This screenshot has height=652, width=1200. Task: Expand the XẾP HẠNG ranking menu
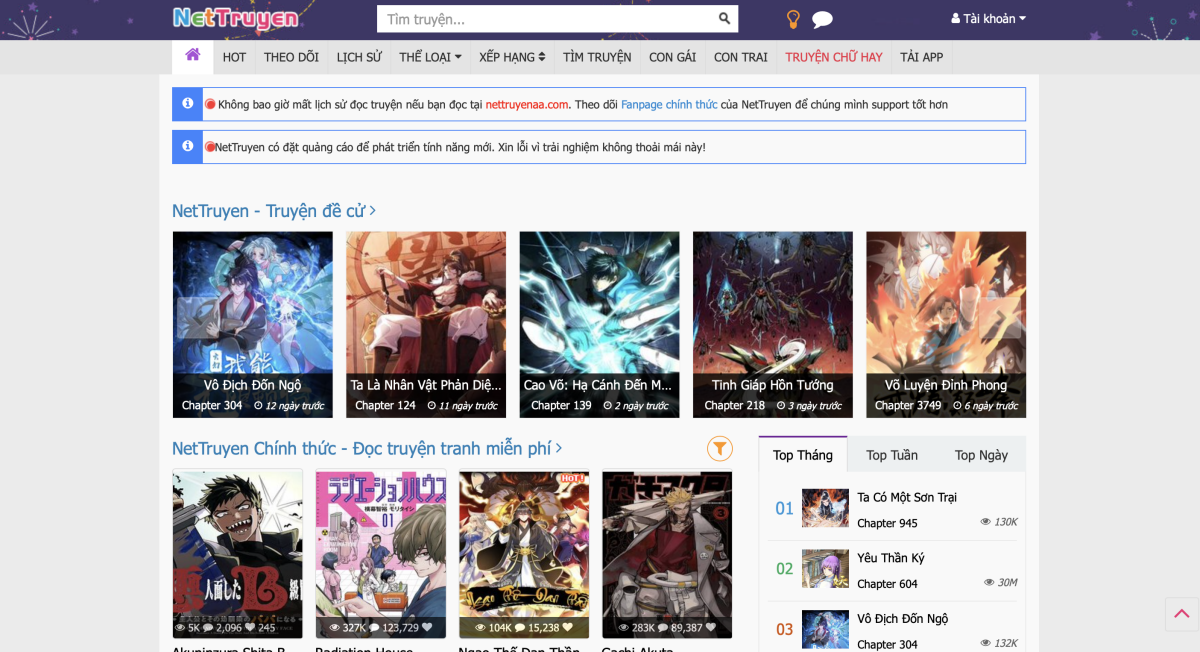pos(512,57)
